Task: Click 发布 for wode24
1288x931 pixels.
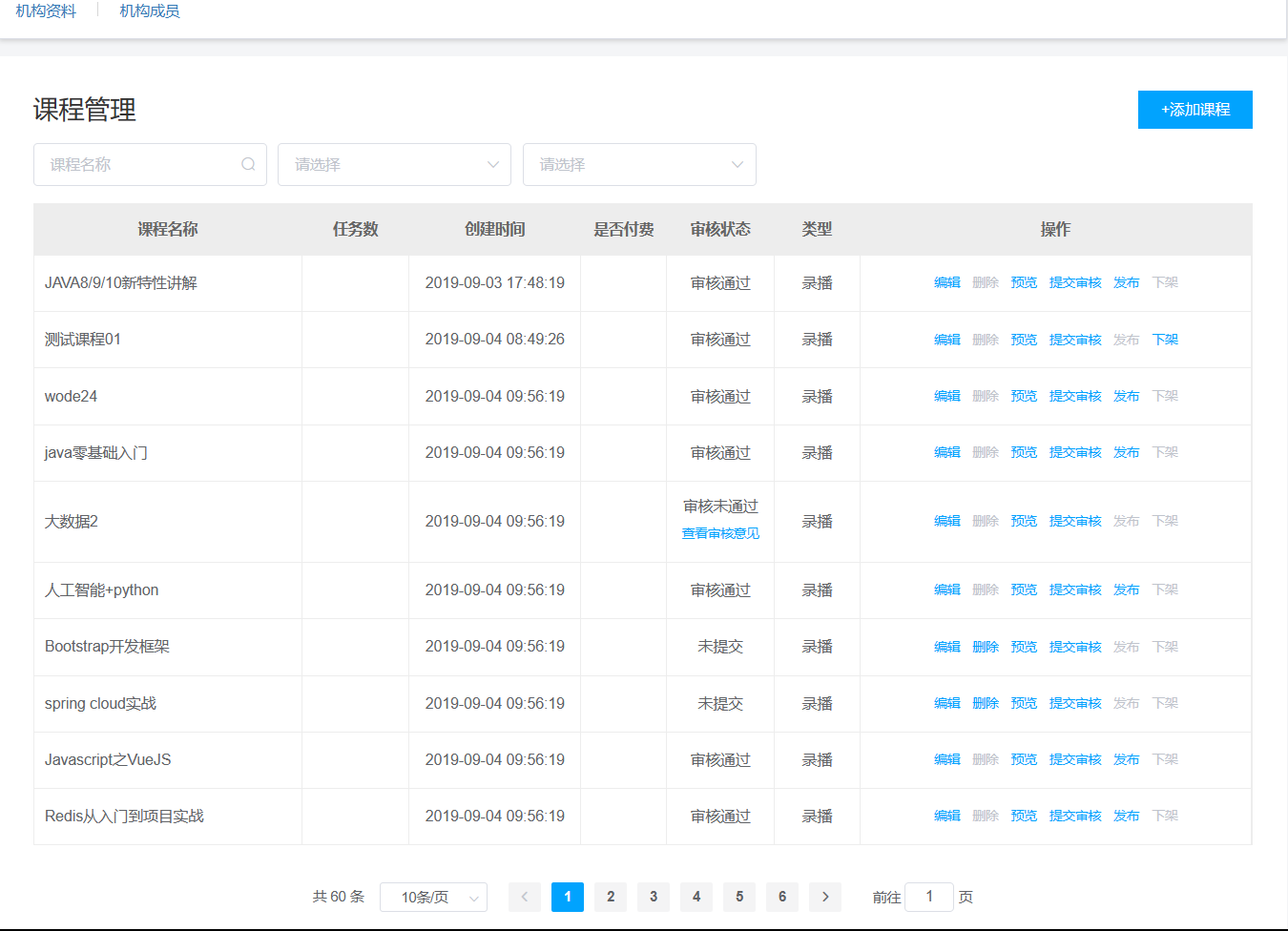Action: click(x=1127, y=396)
